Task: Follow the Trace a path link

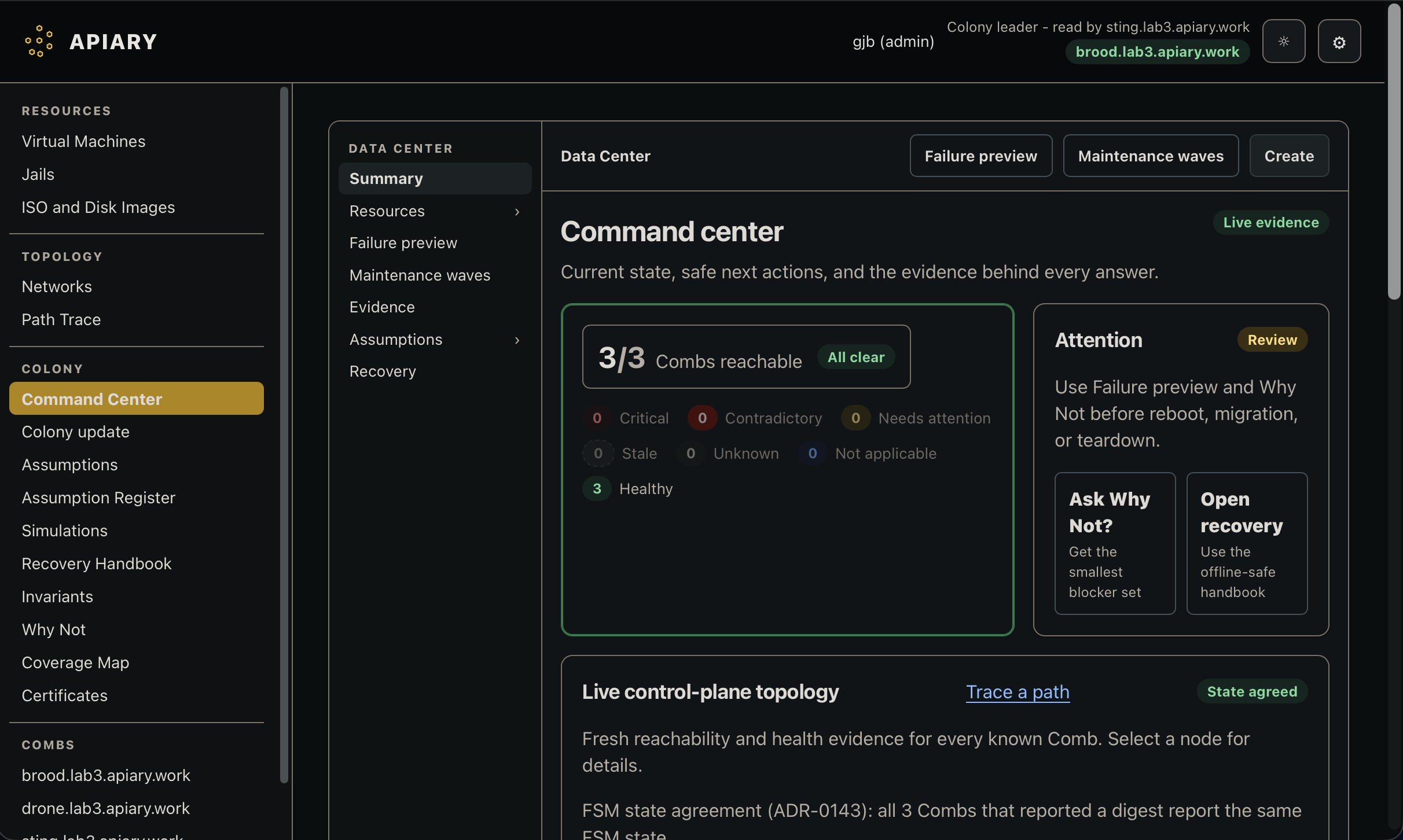Action: tap(1018, 692)
